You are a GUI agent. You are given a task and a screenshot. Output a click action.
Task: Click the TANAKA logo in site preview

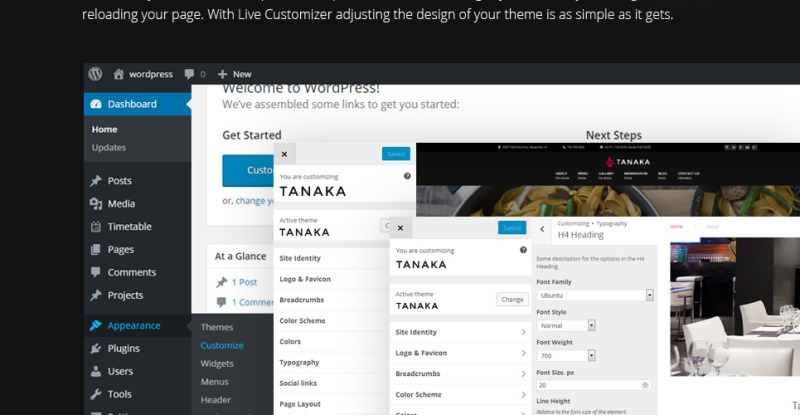628,162
